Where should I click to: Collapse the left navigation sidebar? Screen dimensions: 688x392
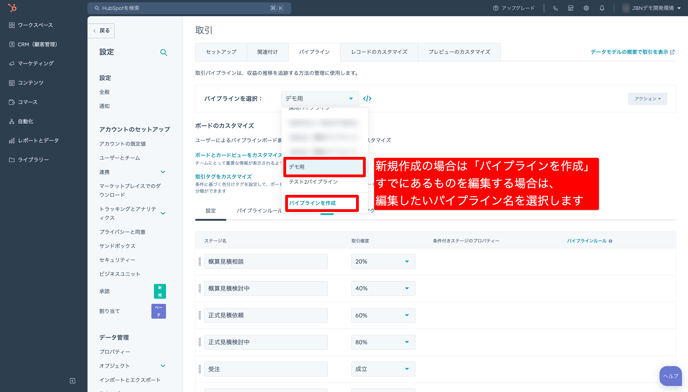[72, 381]
